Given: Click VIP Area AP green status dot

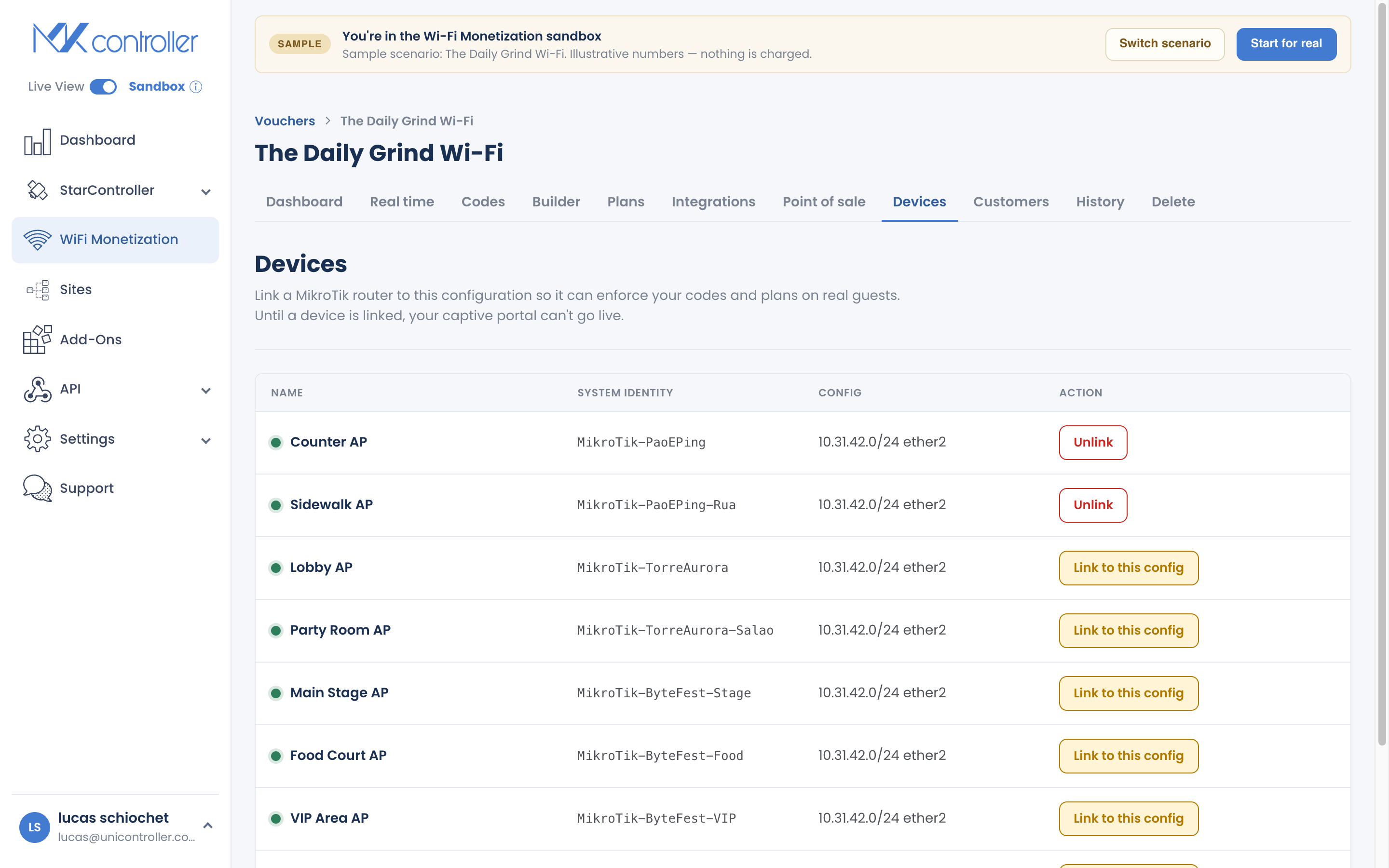Looking at the screenshot, I should point(276,818).
